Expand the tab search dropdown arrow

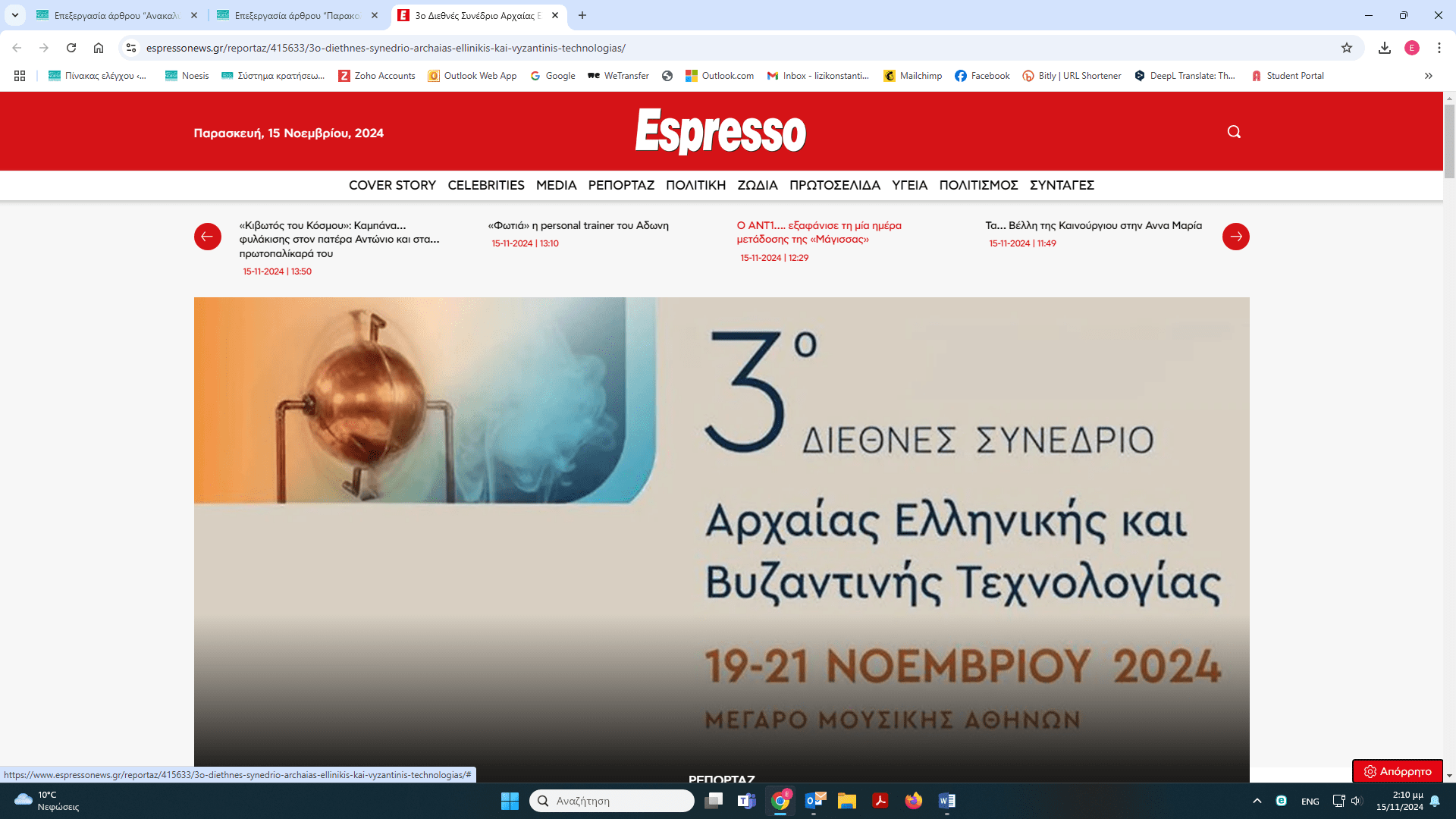point(14,15)
